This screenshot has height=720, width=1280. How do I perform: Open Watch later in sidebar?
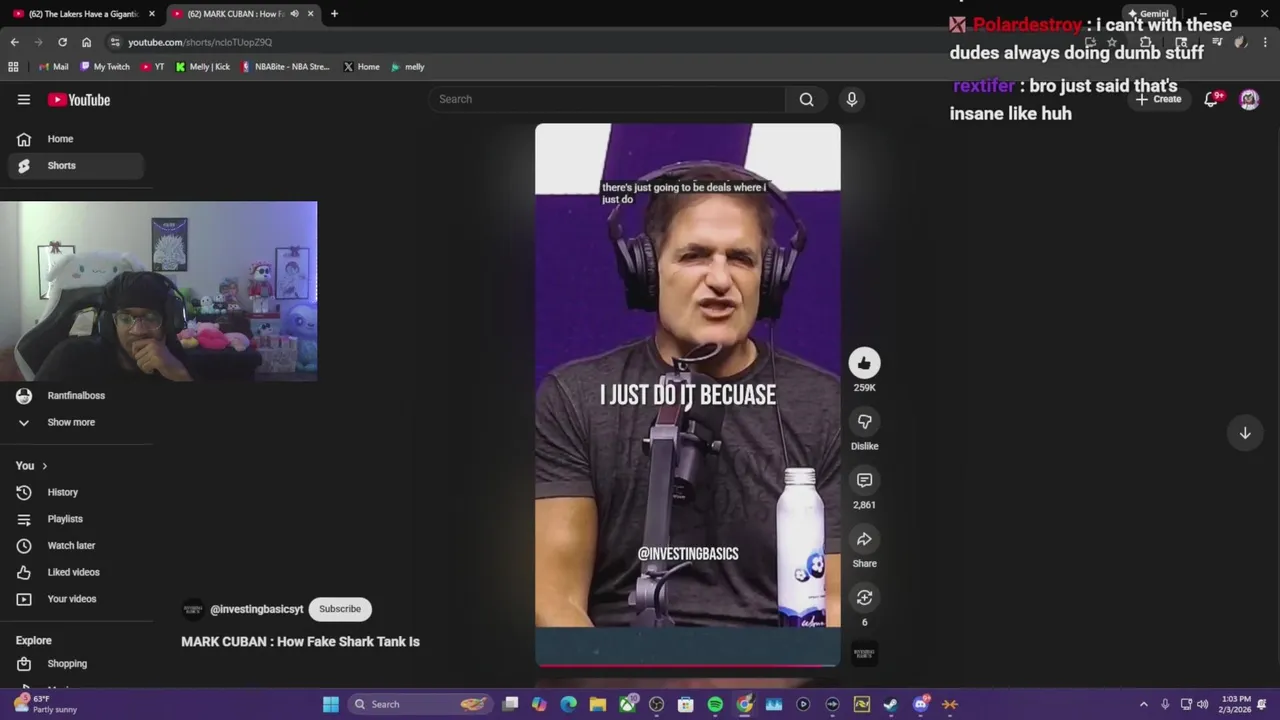pyautogui.click(x=75, y=546)
